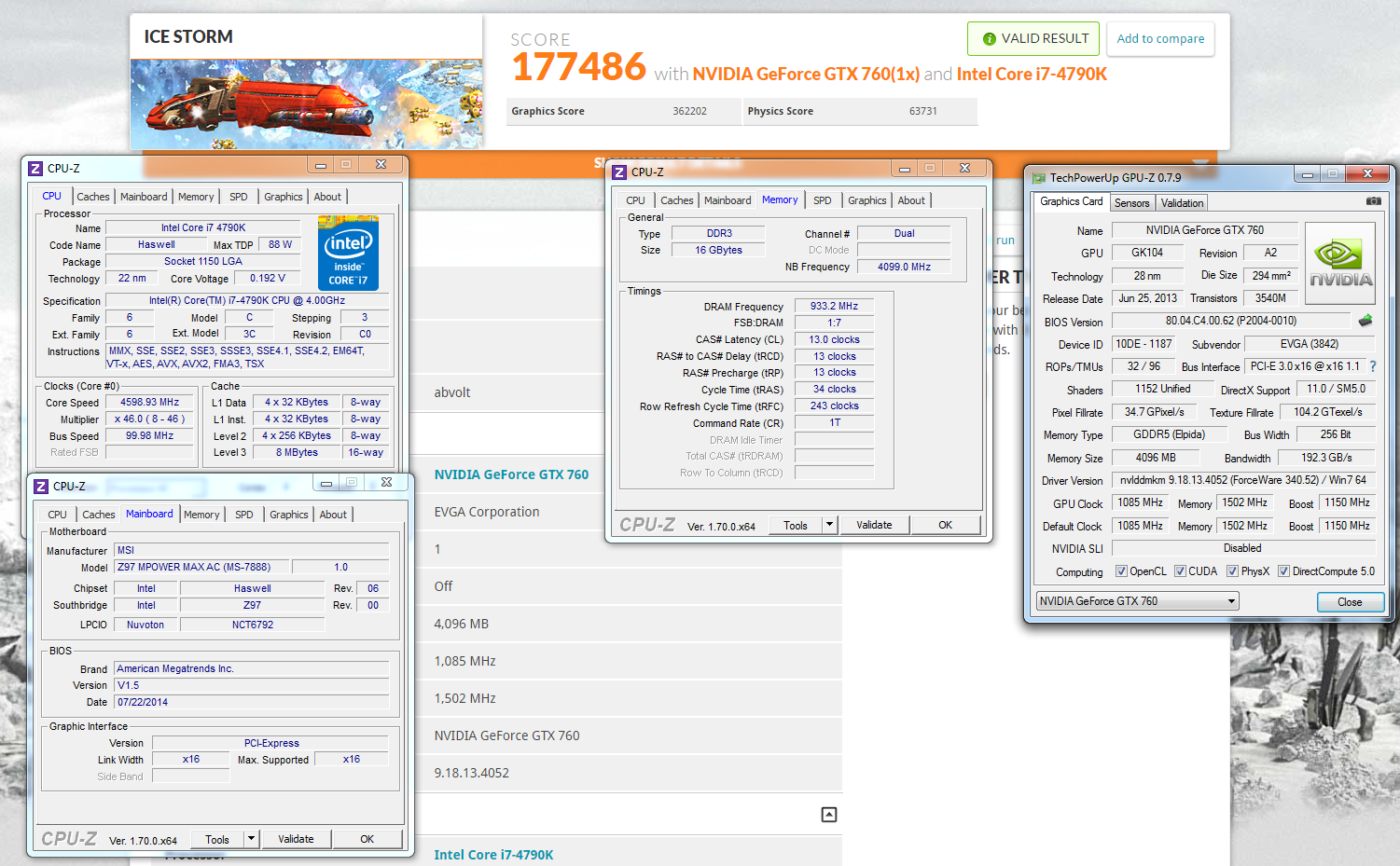Click the Core Speed 4598.93 MHz value

[x=149, y=402]
